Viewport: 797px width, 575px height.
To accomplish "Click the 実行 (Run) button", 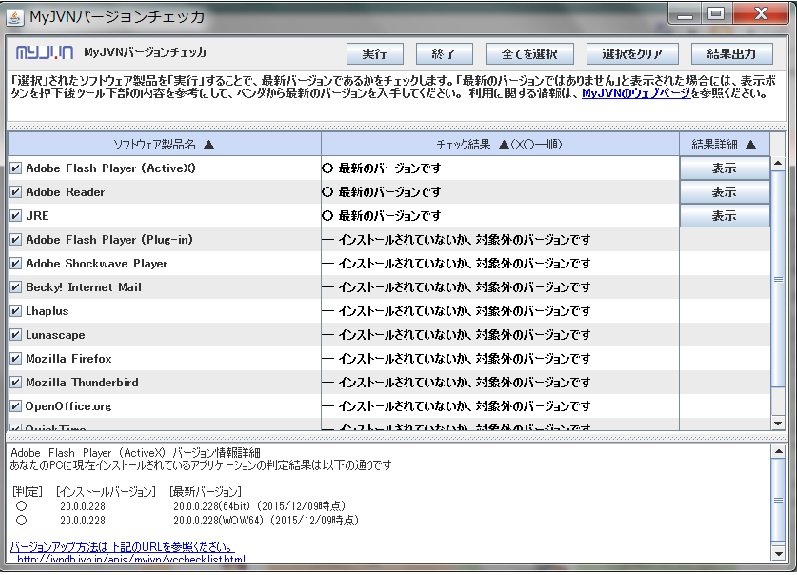I will click(375, 54).
